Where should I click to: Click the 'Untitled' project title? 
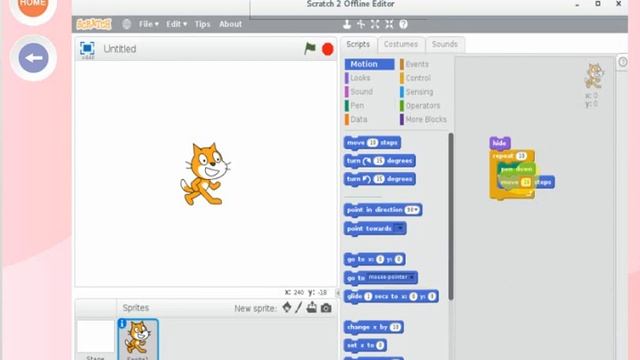120,49
